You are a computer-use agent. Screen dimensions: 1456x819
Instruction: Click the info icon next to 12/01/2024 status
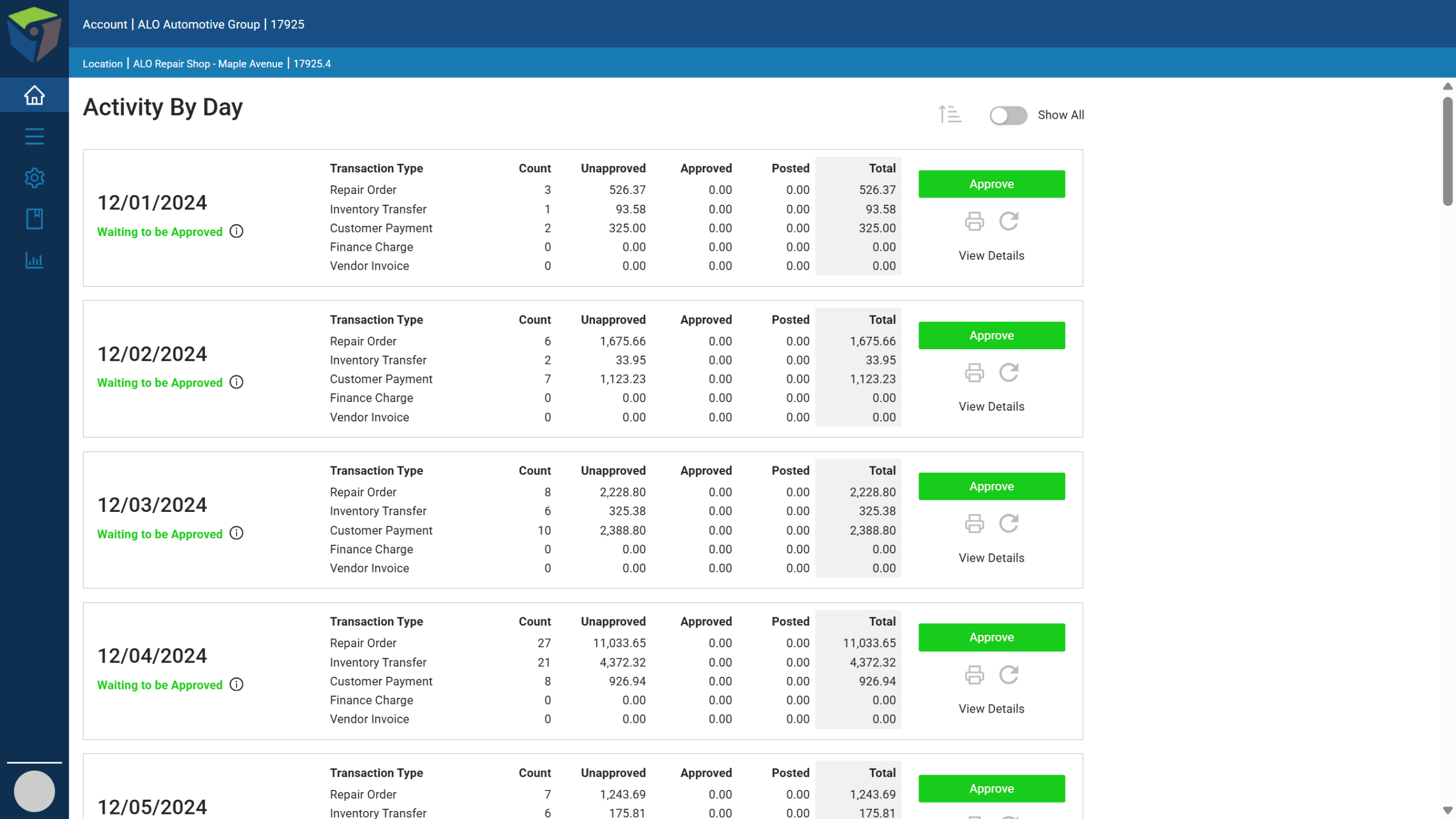[x=236, y=231]
